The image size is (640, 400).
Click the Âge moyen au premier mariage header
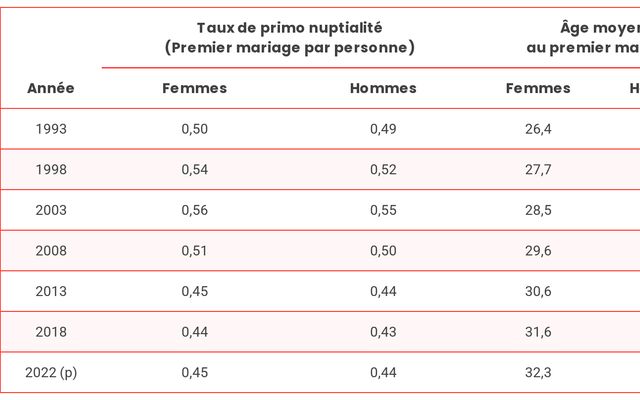(x=584, y=38)
